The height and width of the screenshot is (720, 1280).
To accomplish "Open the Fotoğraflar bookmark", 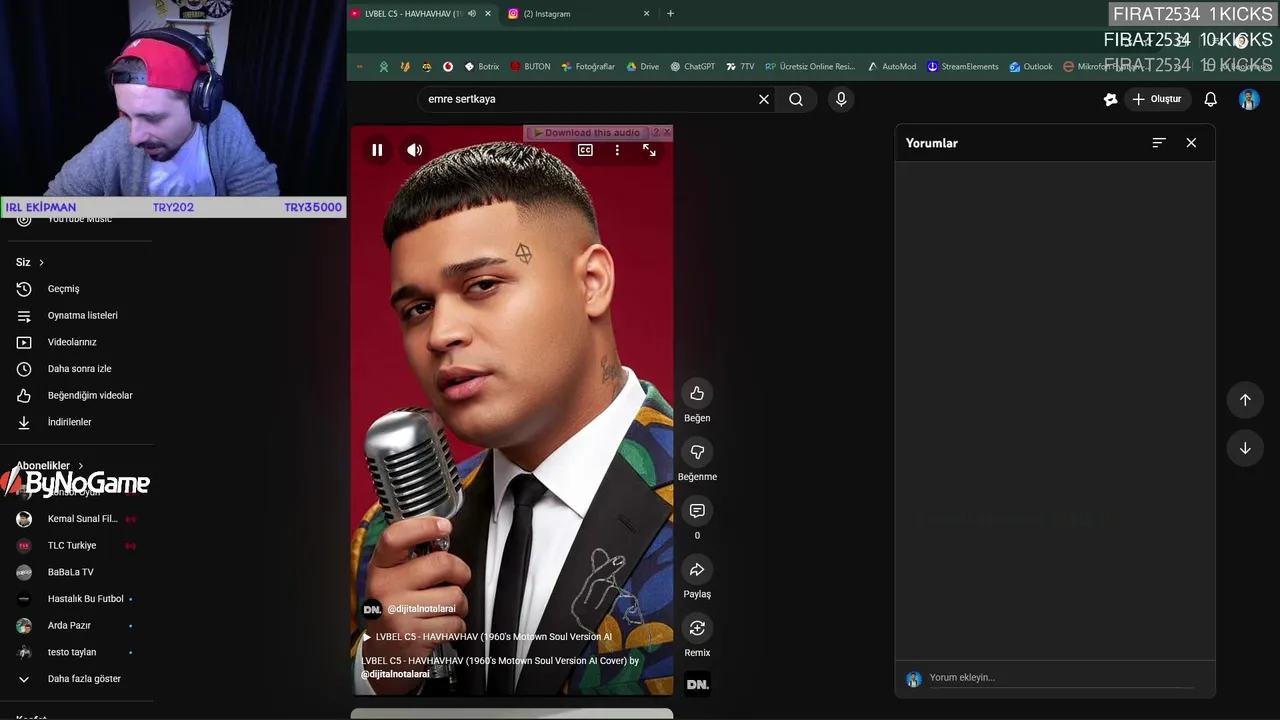I will click(588, 67).
